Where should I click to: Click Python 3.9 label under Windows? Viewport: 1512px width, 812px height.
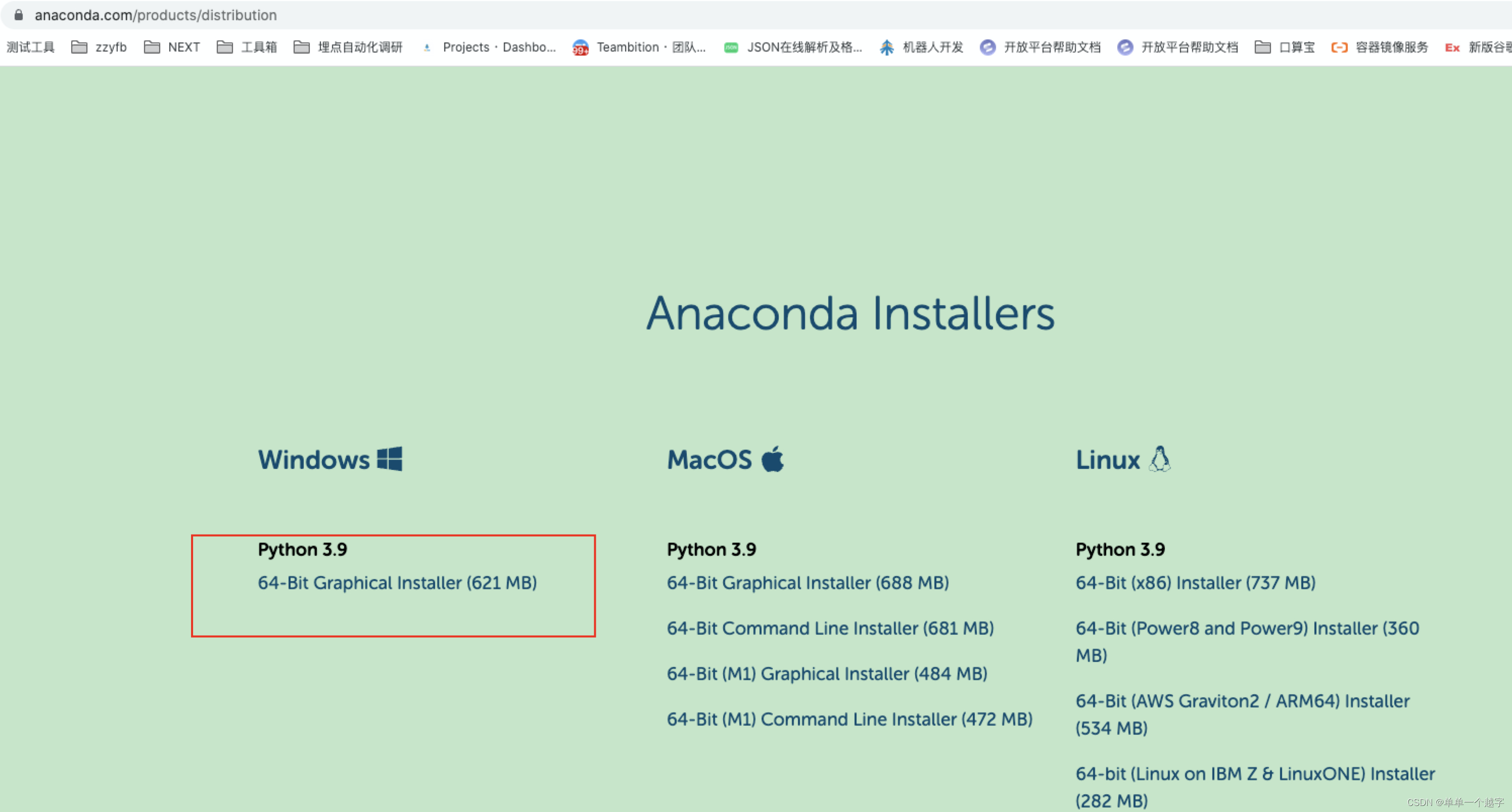tap(302, 549)
